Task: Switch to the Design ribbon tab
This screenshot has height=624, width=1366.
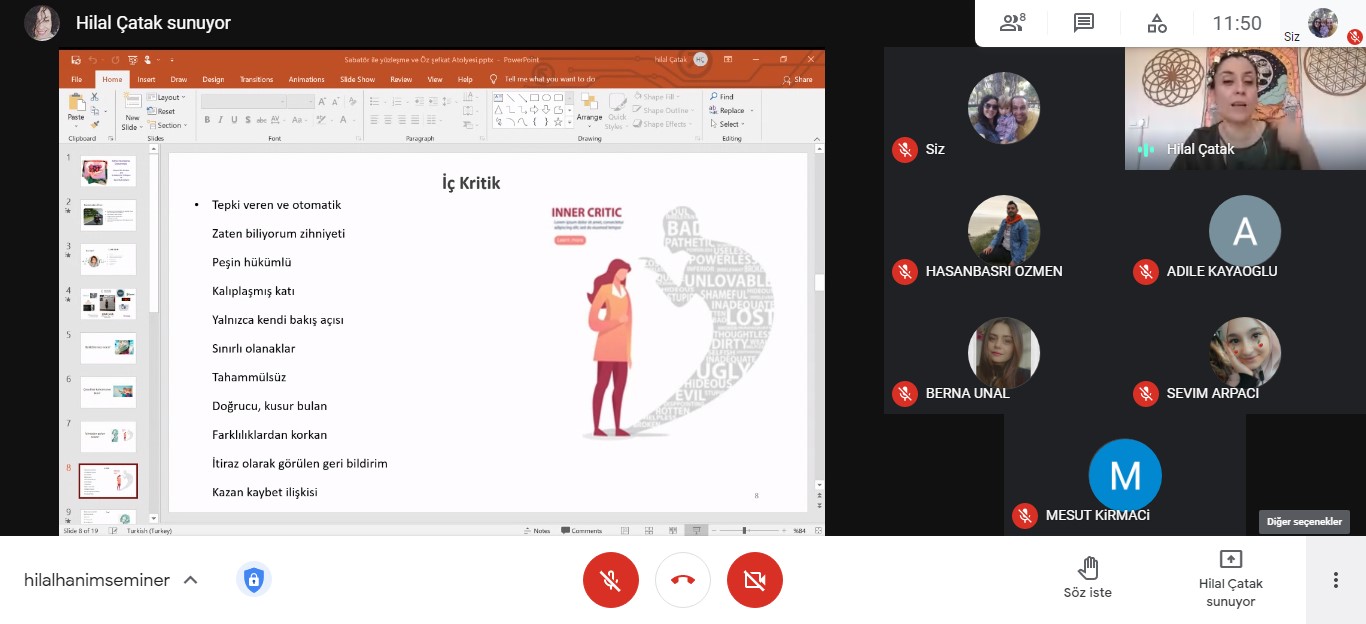Action: click(x=213, y=79)
